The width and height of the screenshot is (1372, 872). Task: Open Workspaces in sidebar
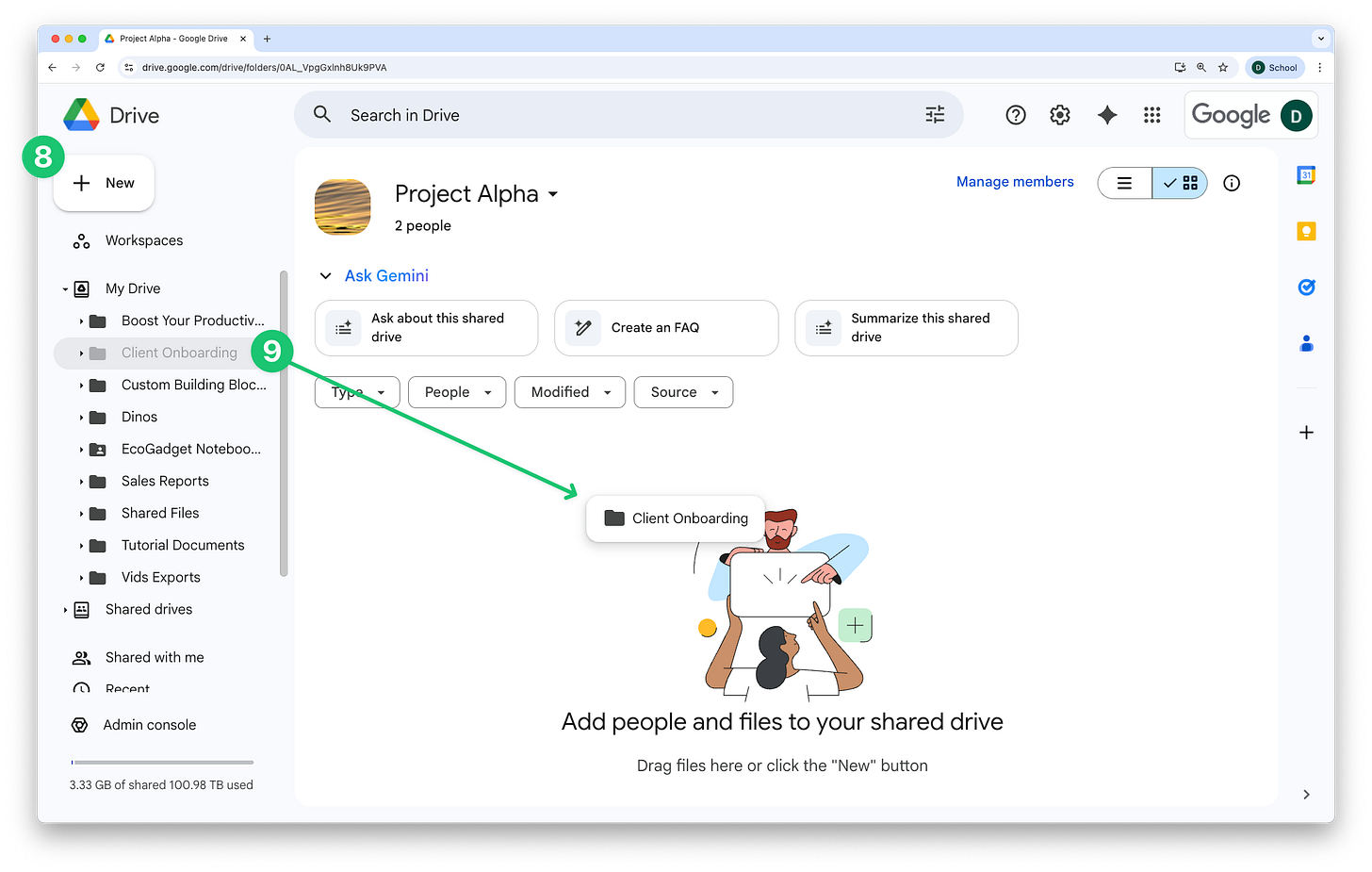point(144,240)
